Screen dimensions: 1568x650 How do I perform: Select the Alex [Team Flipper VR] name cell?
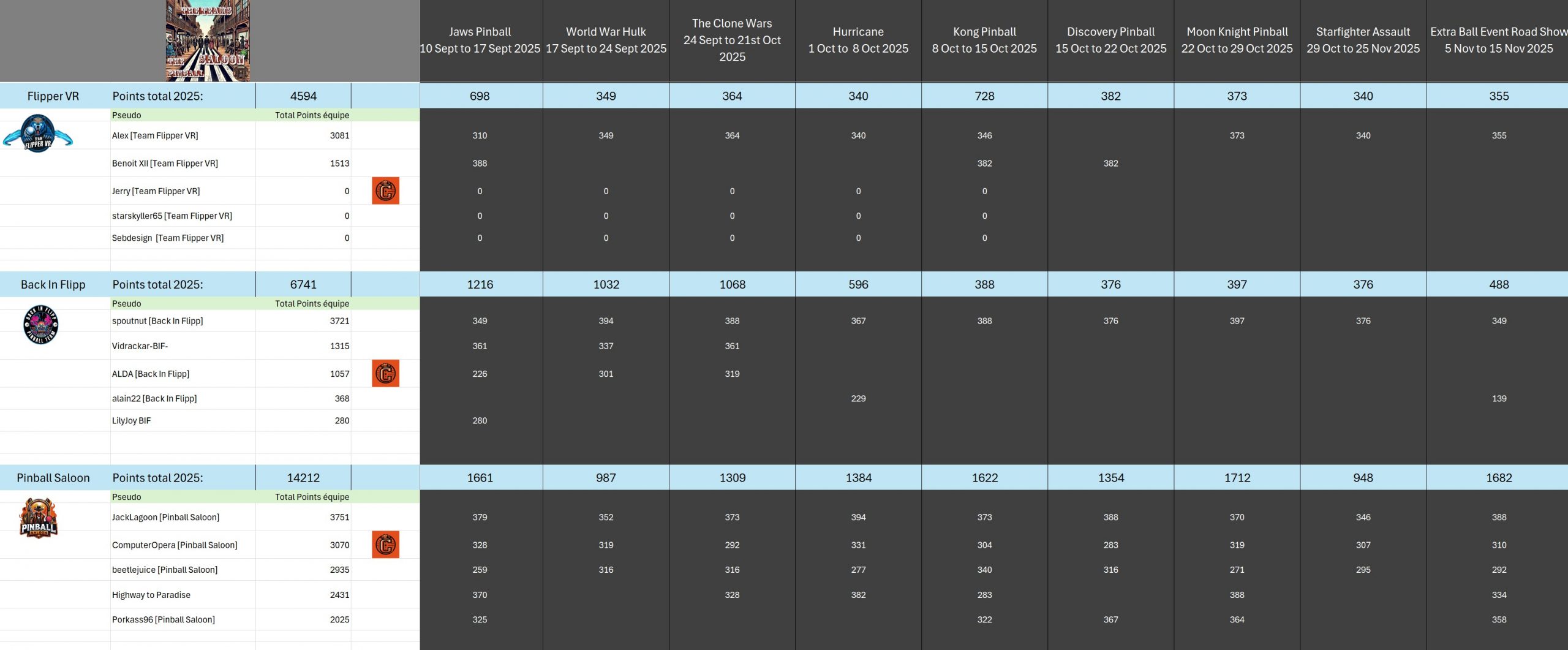pos(155,135)
